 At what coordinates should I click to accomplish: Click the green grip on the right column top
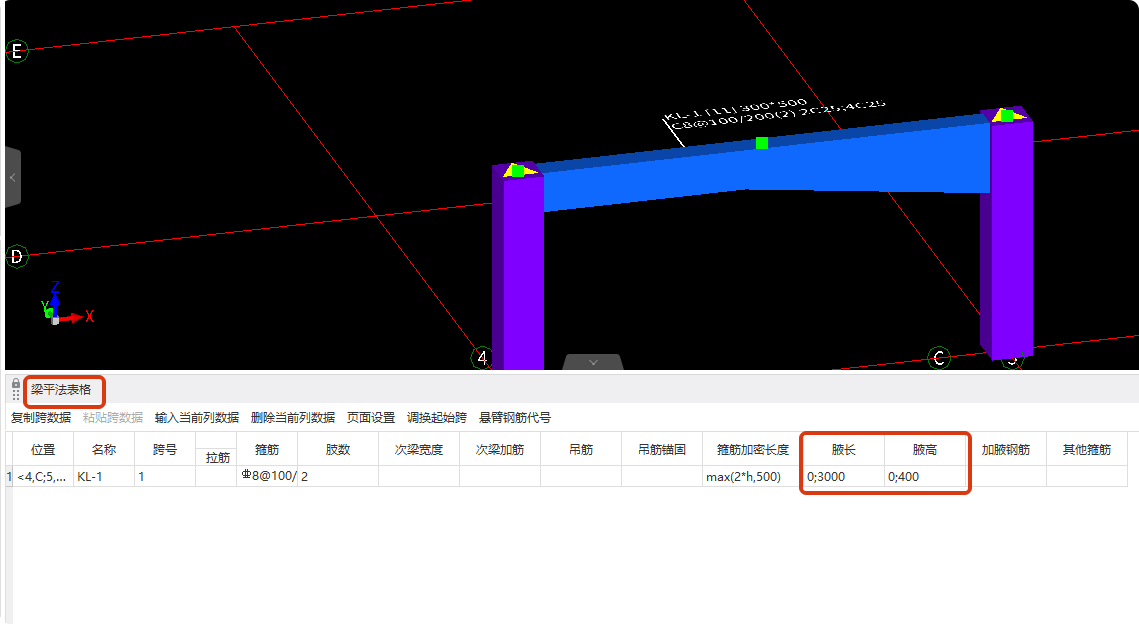coord(1006,115)
